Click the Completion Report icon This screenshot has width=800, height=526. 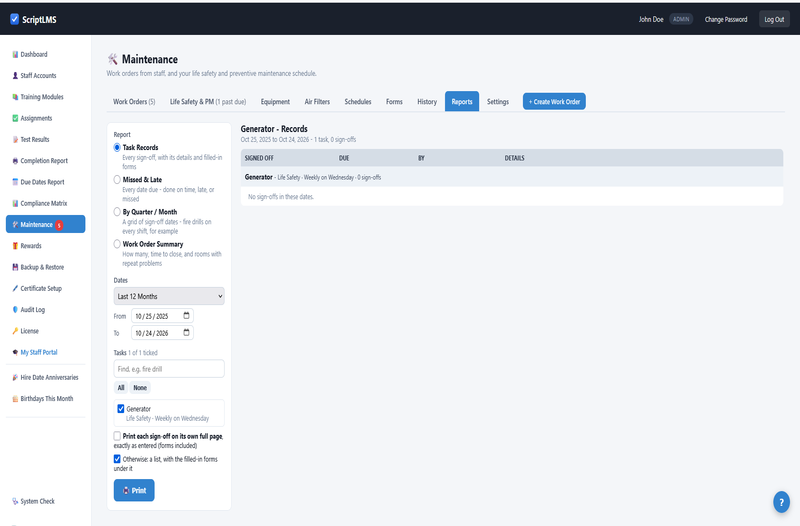click(15, 161)
